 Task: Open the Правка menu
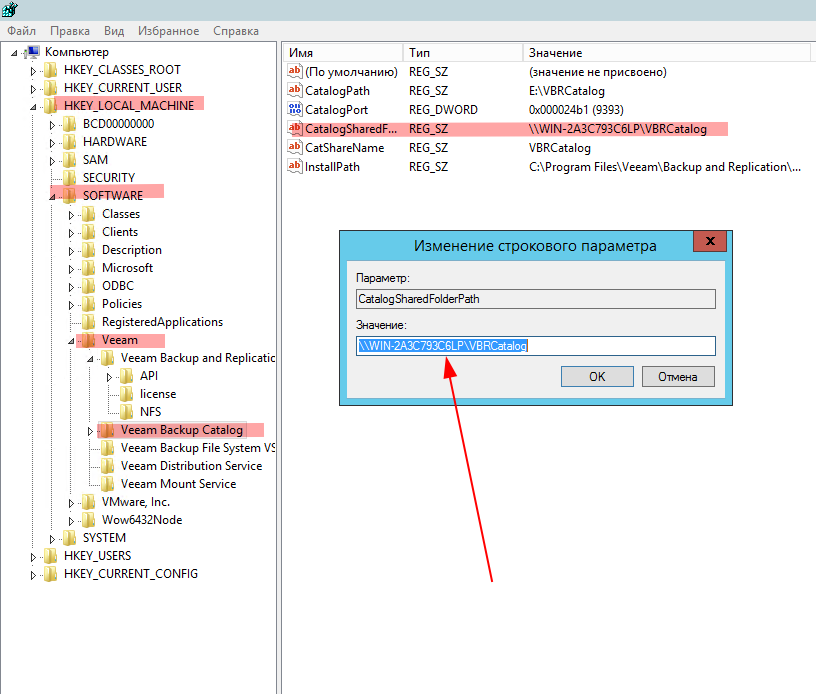pyautogui.click(x=70, y=31)
